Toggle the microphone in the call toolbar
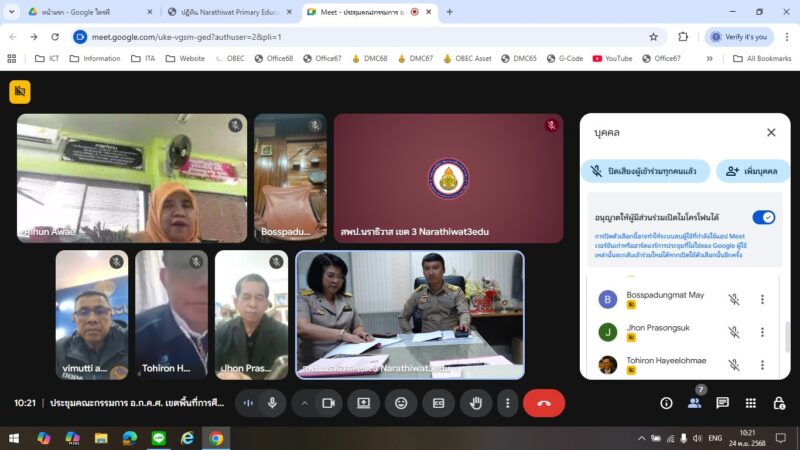 click(272, 403)
